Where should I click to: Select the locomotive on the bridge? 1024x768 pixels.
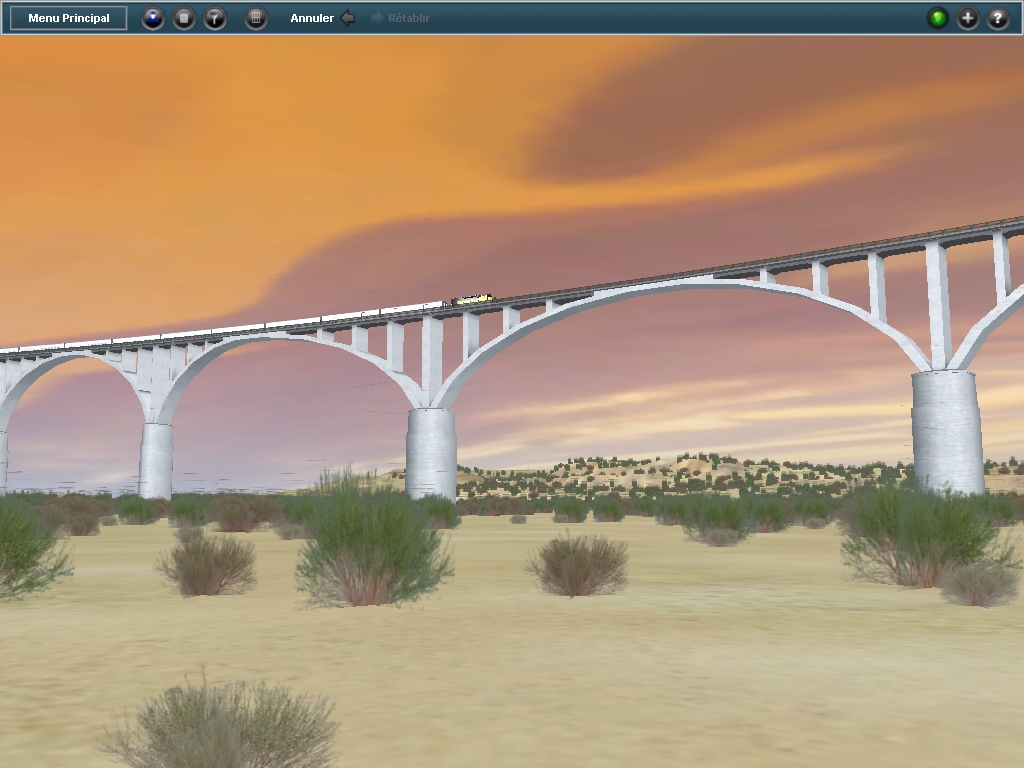(x=471, y=300)
